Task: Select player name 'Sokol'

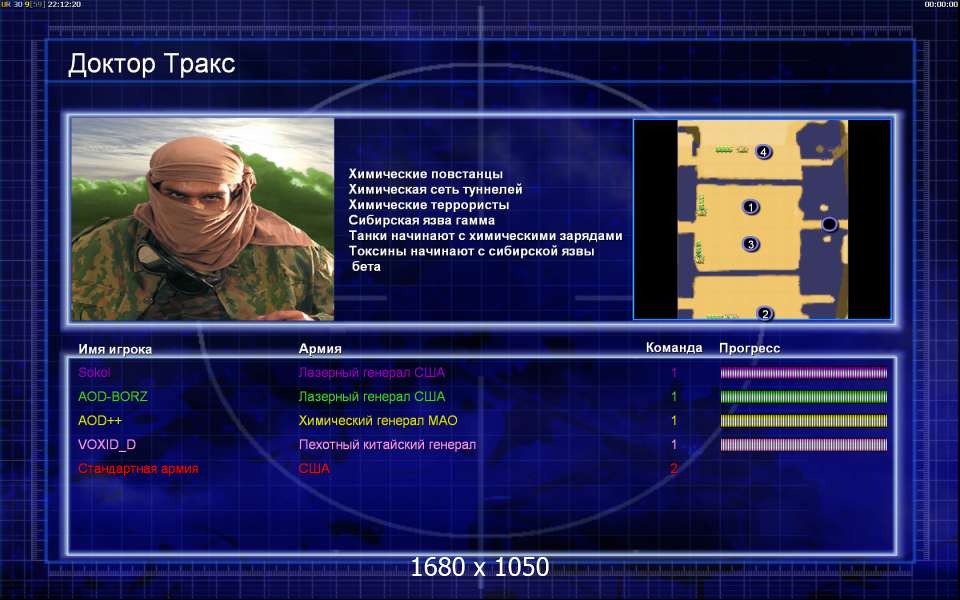Action: (94, 372)
